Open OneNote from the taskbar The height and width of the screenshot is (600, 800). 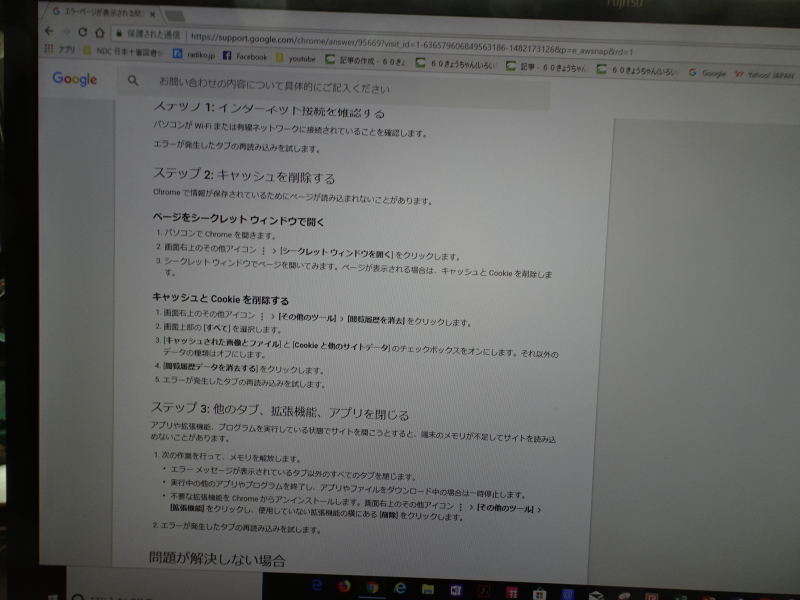pos(456,590)
